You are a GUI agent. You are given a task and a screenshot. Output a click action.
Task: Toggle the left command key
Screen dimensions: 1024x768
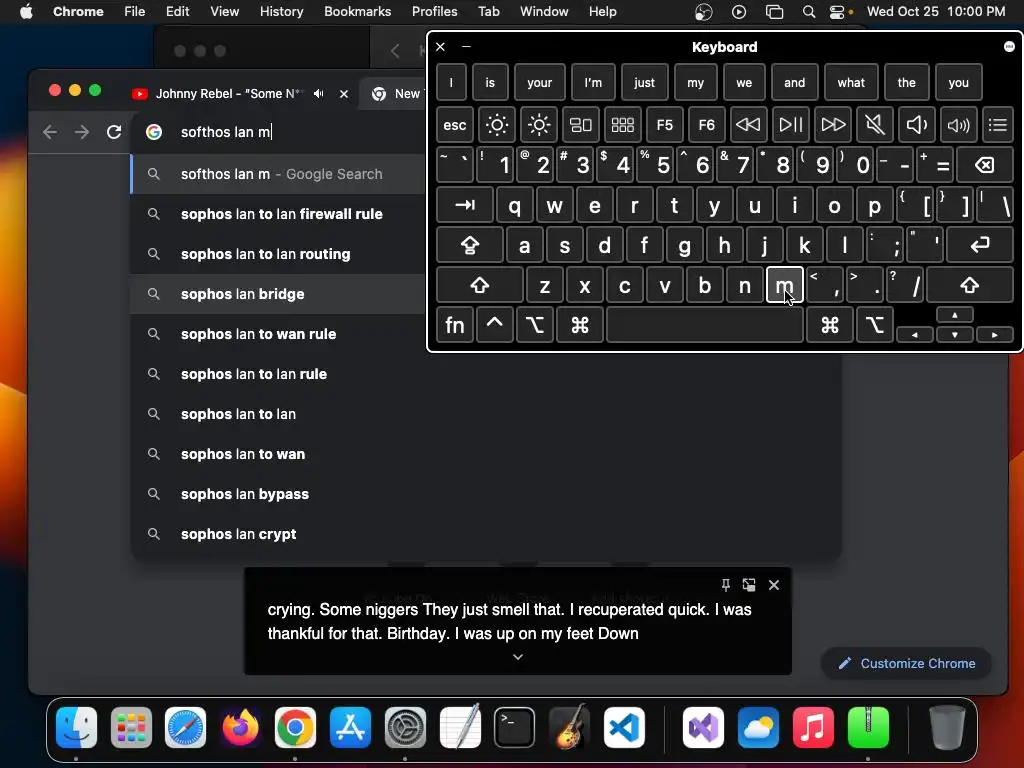pos(579,325)
